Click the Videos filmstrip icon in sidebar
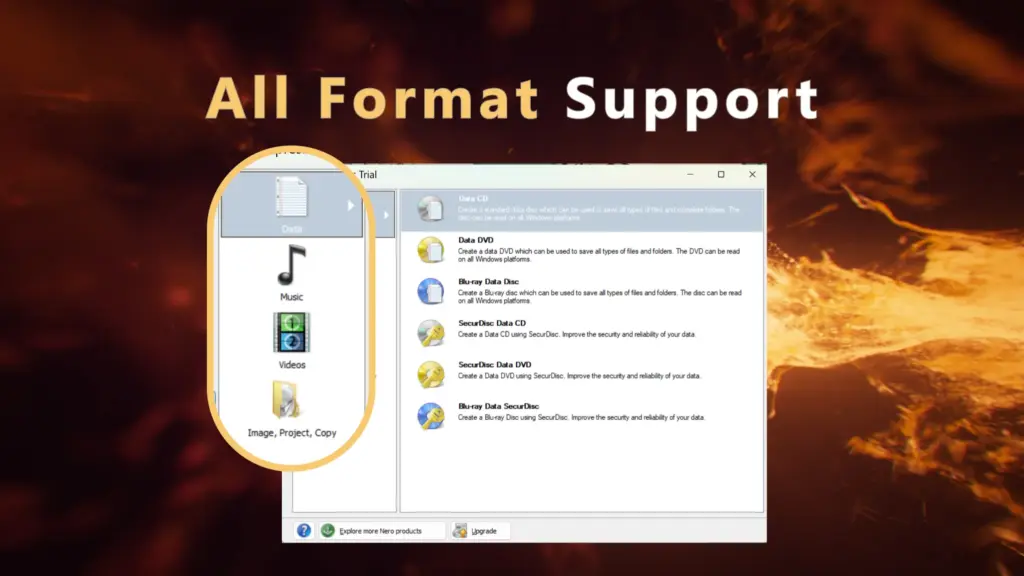The height and width of the screenshot is (576, 1024). point(291,334)
